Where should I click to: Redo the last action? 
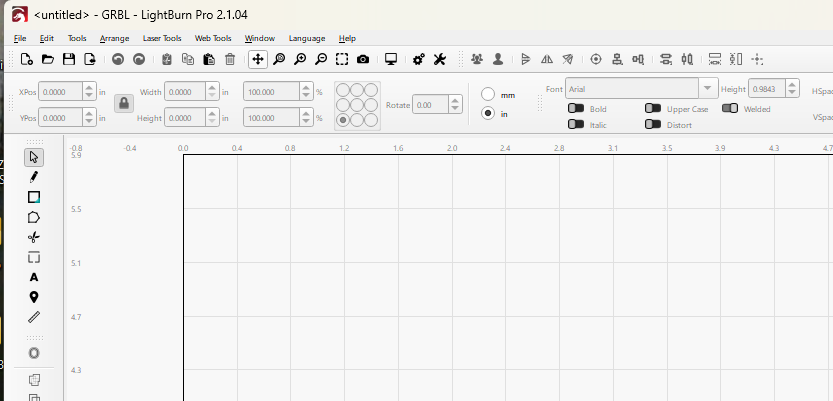point(139,59)
